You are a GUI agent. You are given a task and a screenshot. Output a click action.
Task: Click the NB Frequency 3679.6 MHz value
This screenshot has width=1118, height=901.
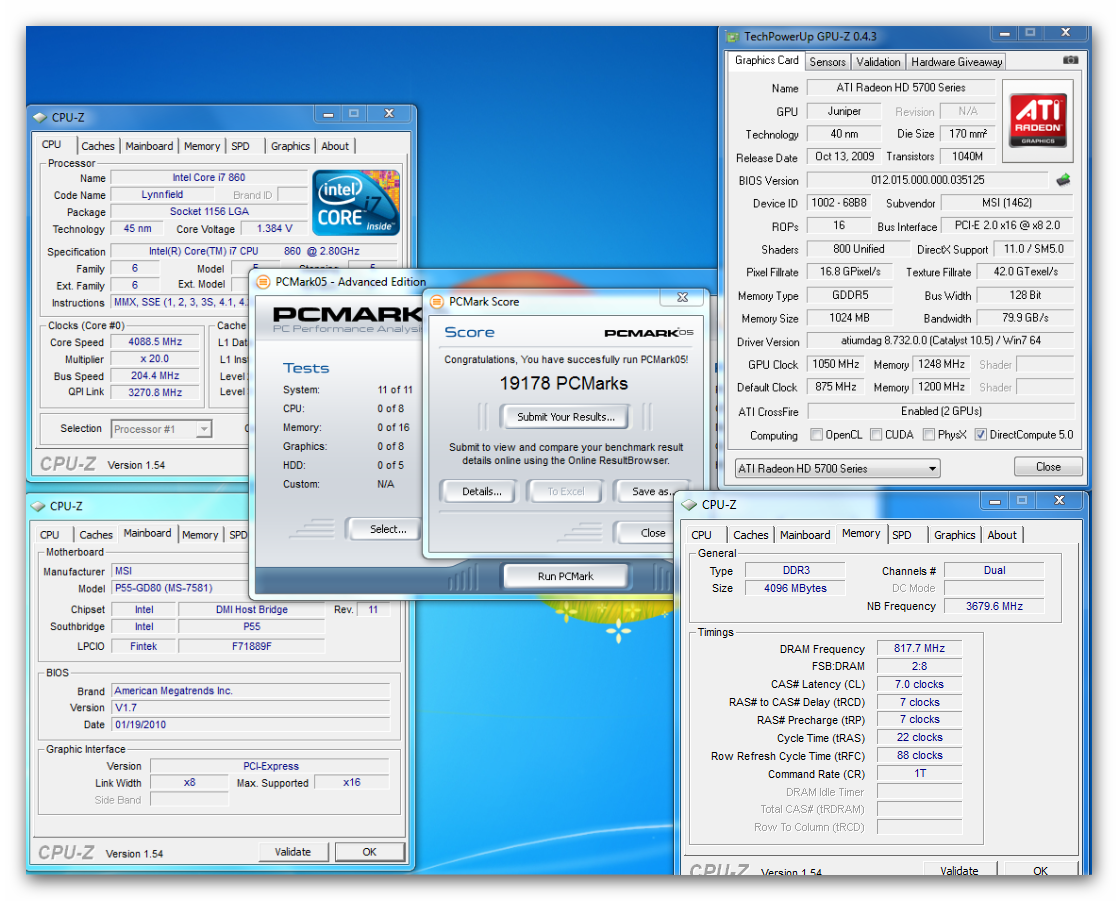994,606
